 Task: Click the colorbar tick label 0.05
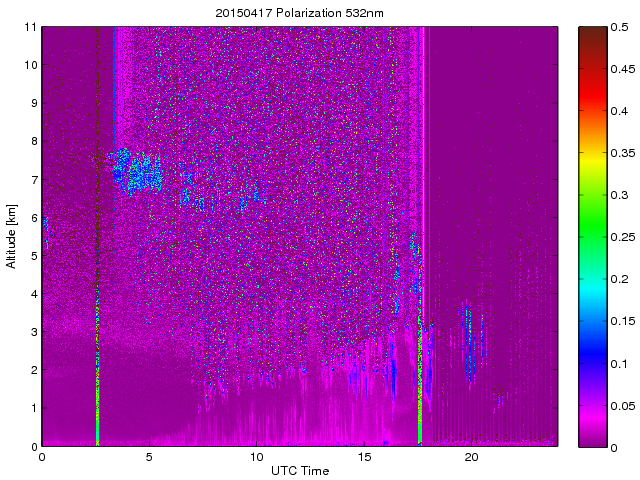(623, 406)
